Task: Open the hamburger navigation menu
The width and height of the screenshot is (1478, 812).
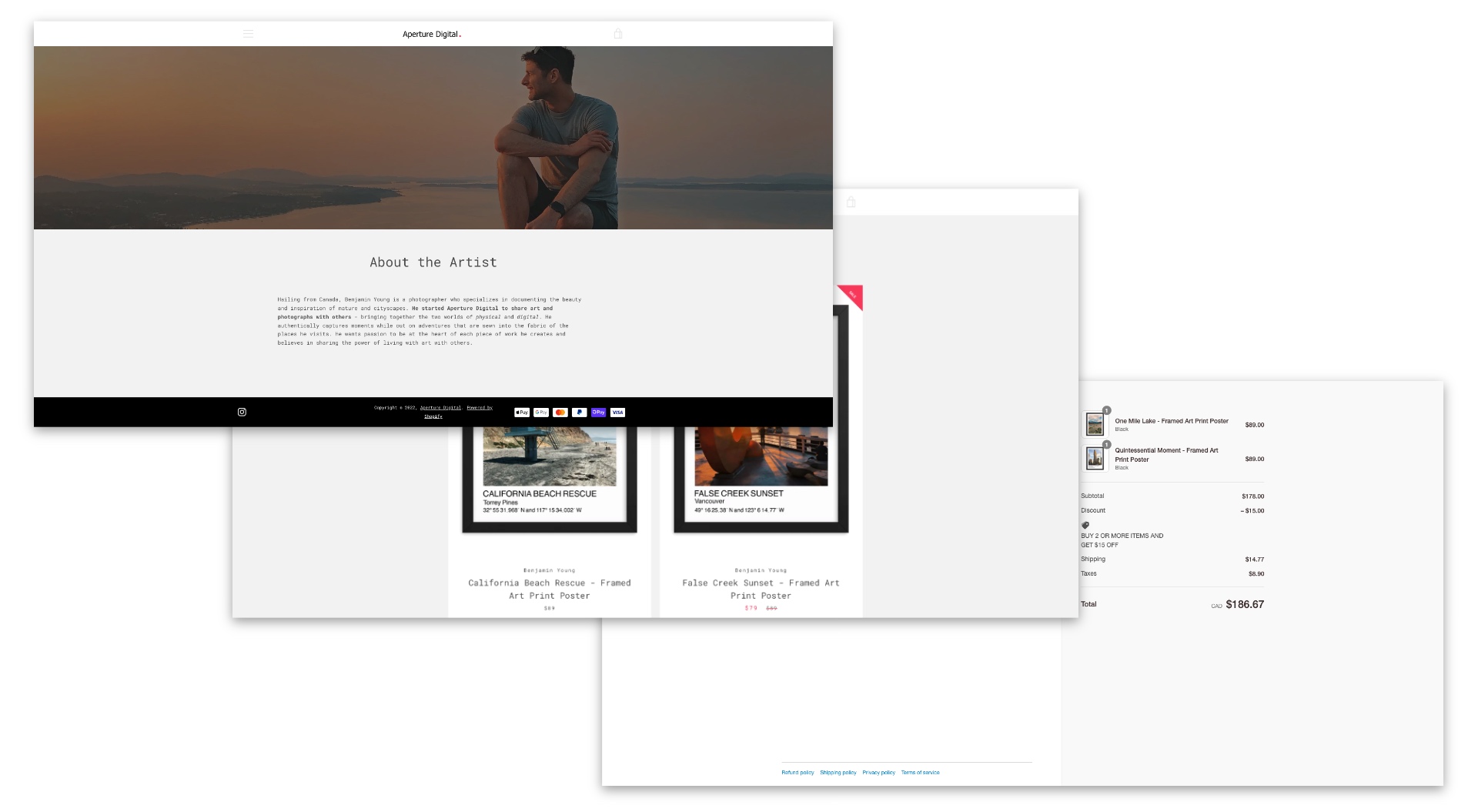Action: coord(248,34)
